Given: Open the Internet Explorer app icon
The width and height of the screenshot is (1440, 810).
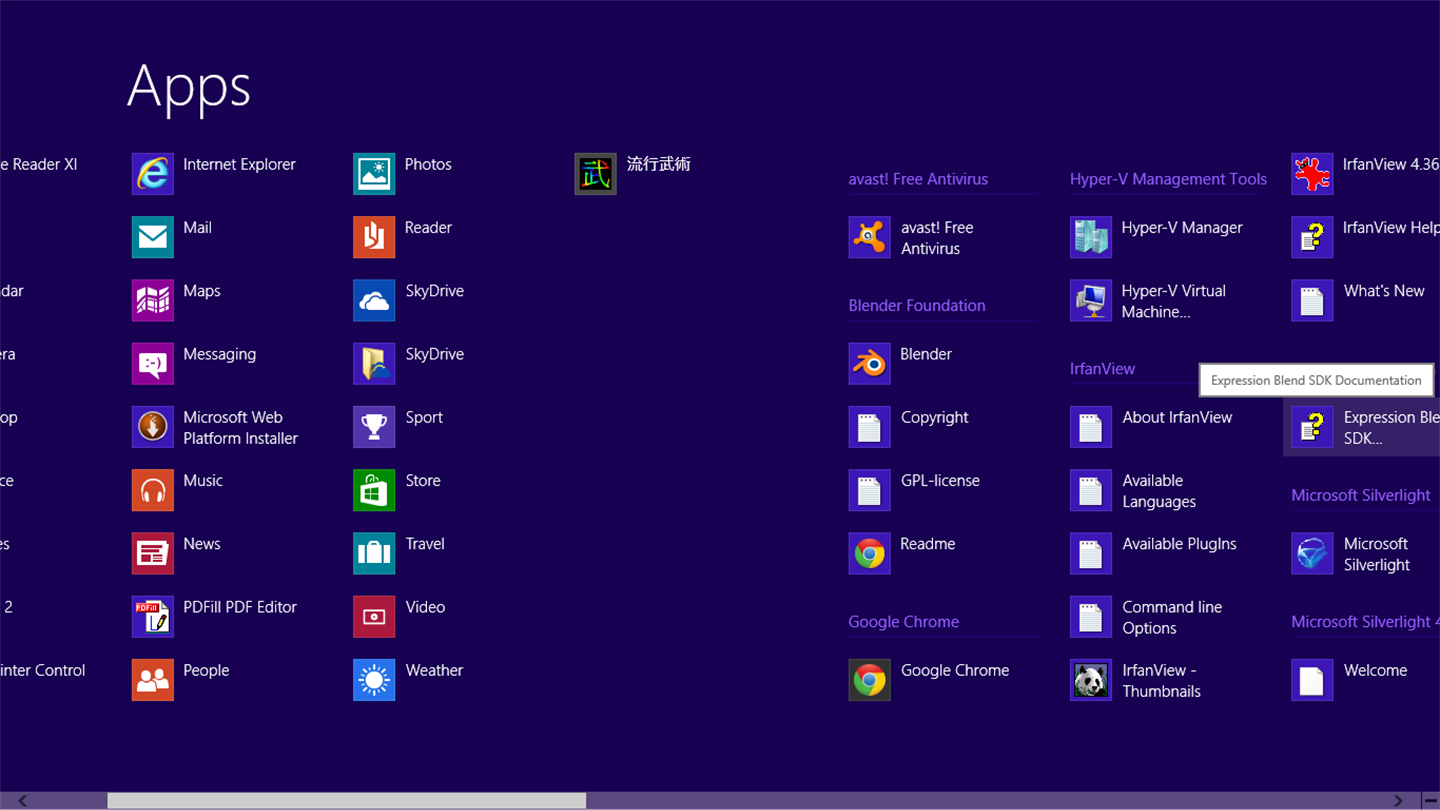Looking at the screenshot, I should click(152, 174).
